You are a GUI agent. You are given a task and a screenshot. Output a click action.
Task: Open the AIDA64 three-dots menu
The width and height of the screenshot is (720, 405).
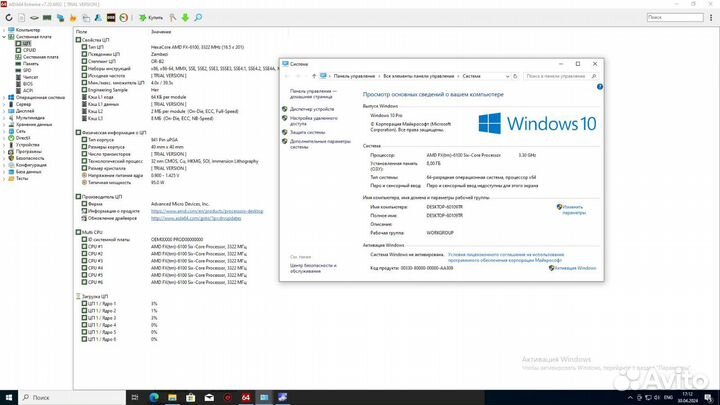click(x=711, y=17)
